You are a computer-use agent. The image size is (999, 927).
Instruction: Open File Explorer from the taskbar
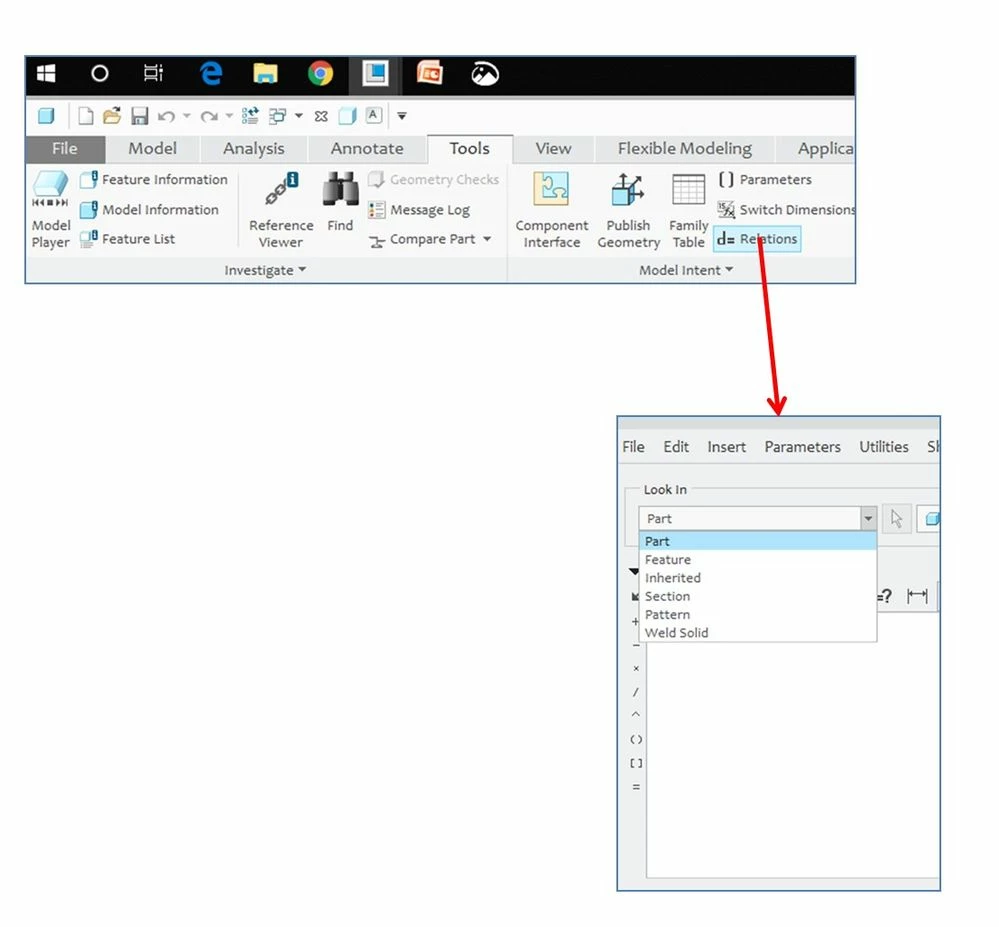tap(265, 74)
